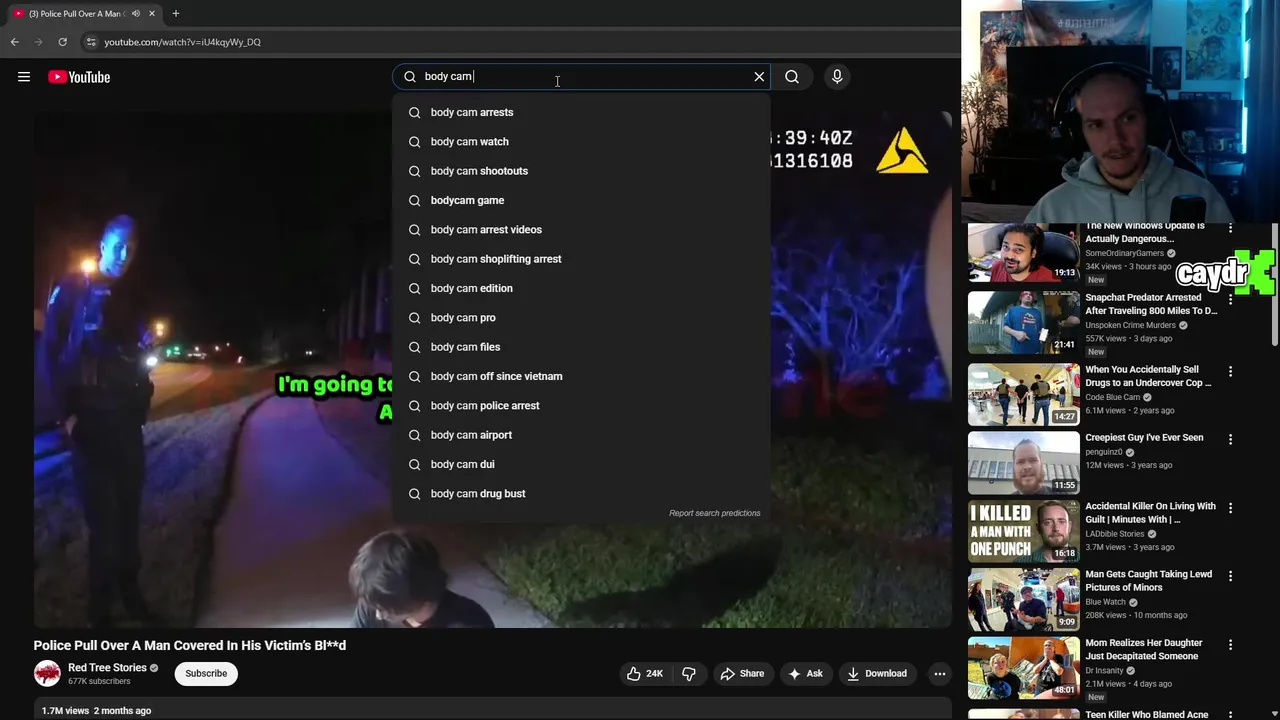1280x720 pixels.
Task: Choose suggestion 'body cam arrests'
Action: click(581, 112)
